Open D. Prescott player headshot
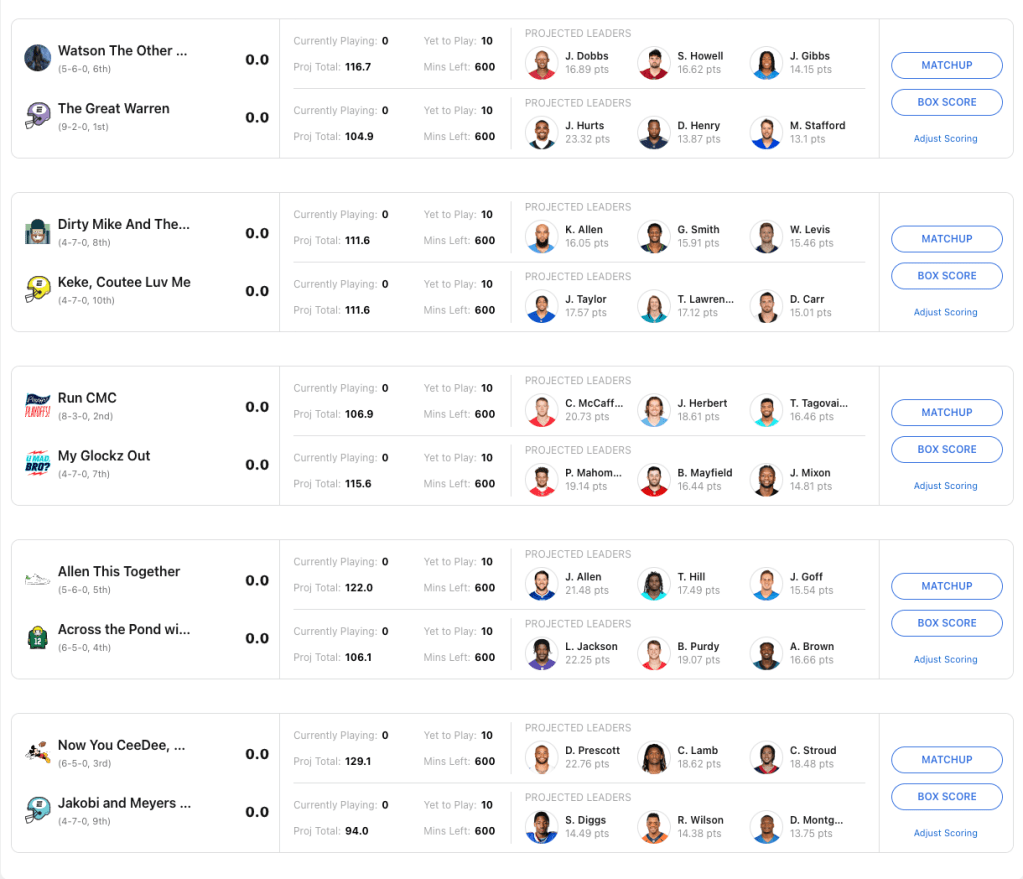Image resolution: width=1023 pixels, height=879 pixels. pyautogui.click(x=541, y=758)
